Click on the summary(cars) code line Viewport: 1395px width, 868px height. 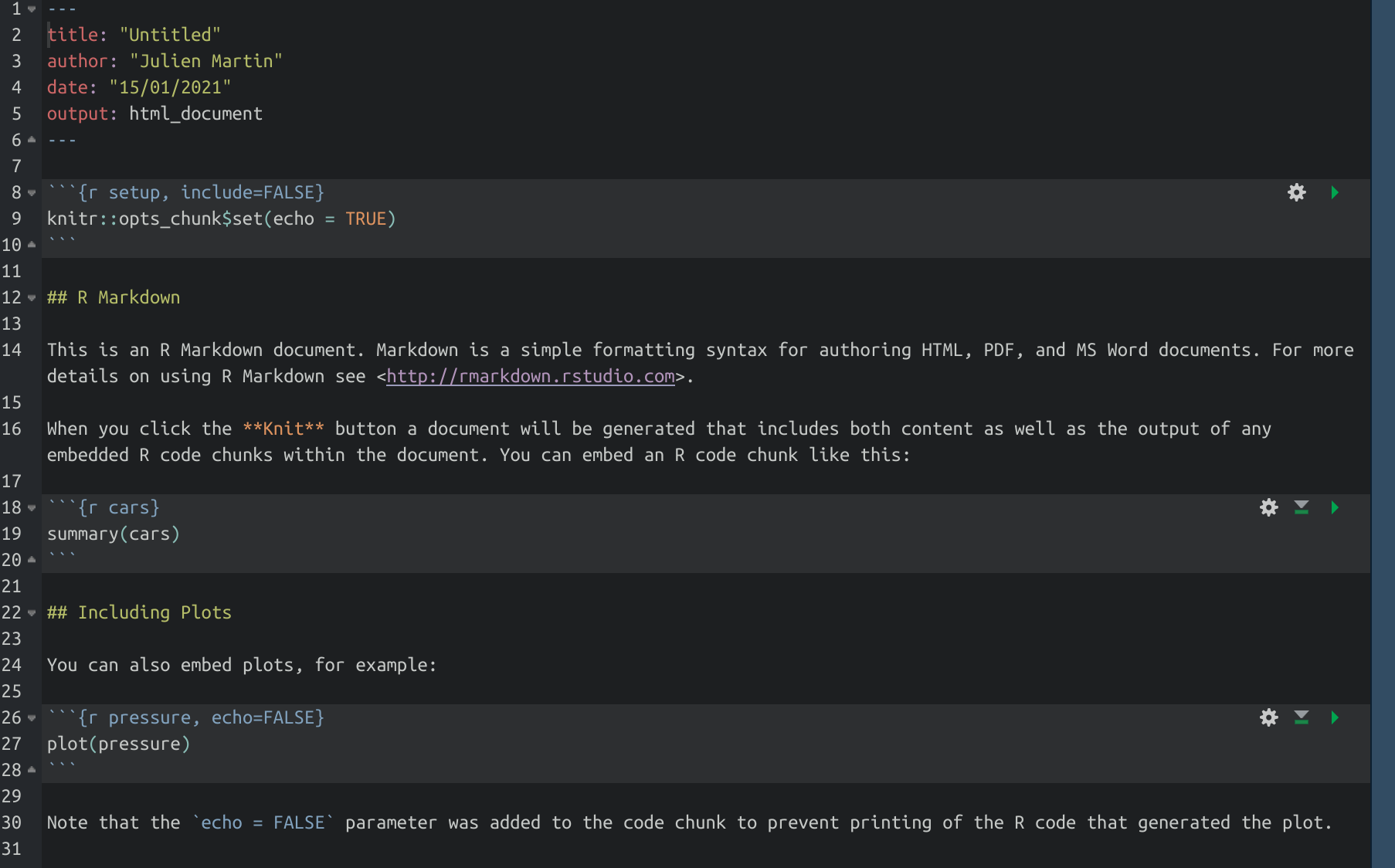pyautogui.click(x=113, y=534)
